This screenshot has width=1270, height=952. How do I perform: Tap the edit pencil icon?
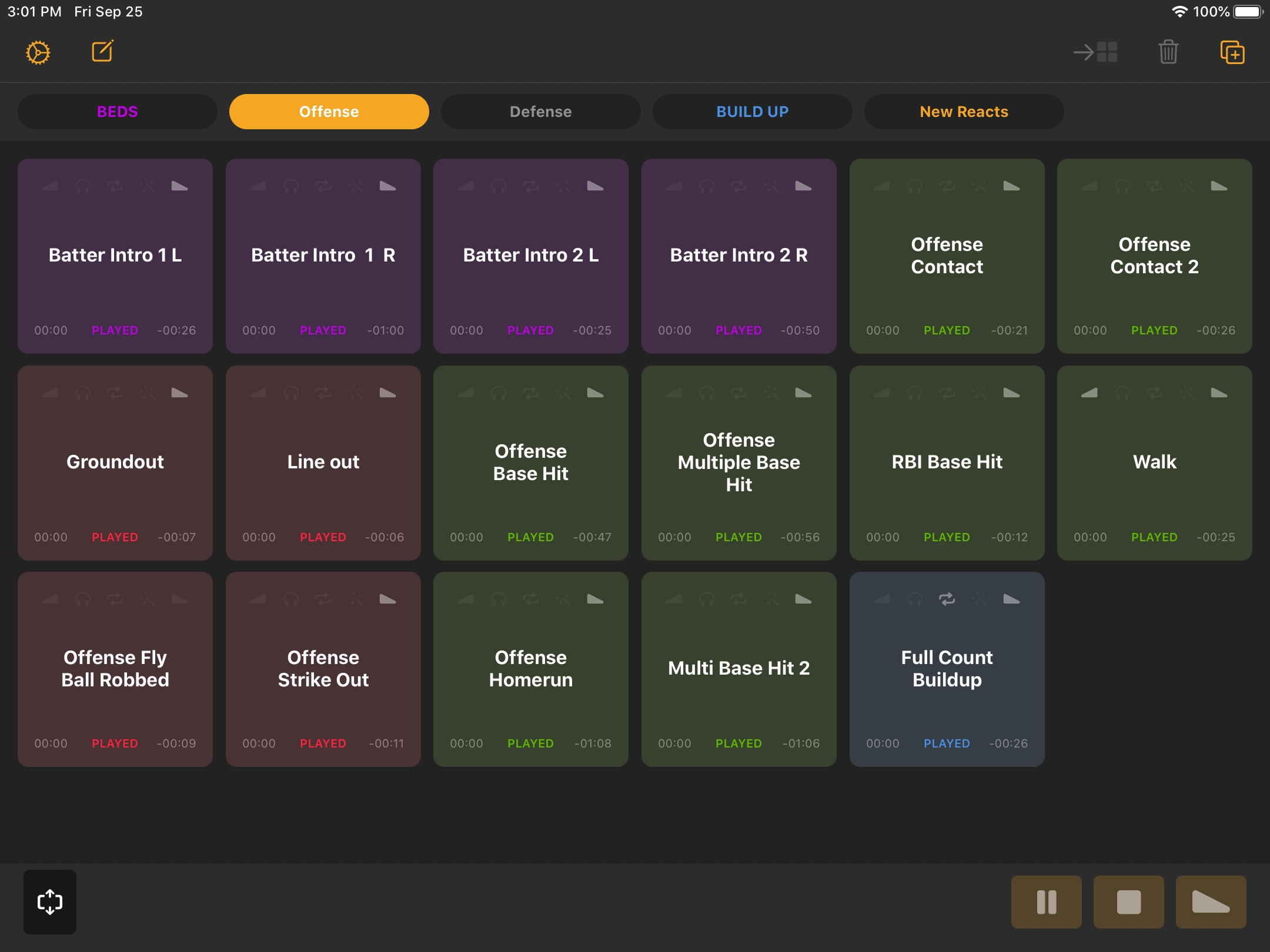tap(102, 52)
